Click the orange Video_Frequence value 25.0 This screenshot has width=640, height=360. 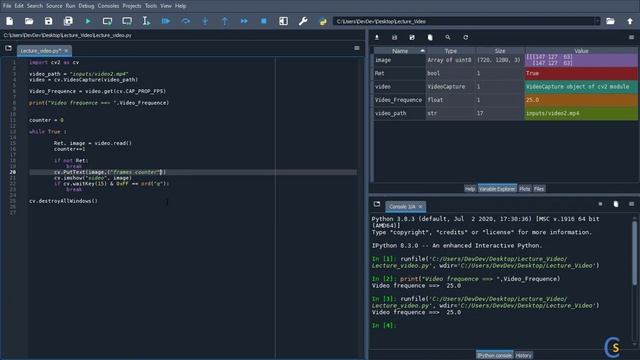pos(581,100)
